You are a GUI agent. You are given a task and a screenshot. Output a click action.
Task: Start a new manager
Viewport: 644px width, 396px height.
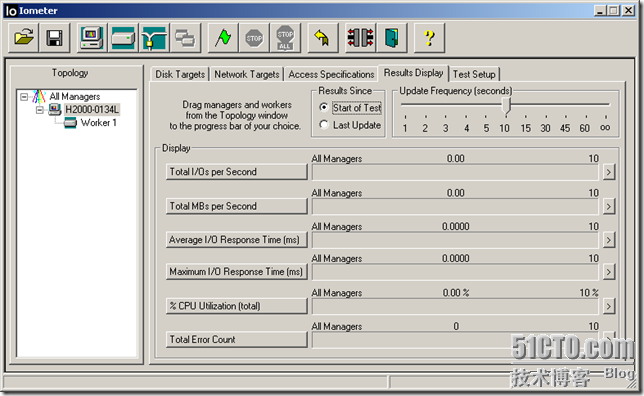point(92,38)
